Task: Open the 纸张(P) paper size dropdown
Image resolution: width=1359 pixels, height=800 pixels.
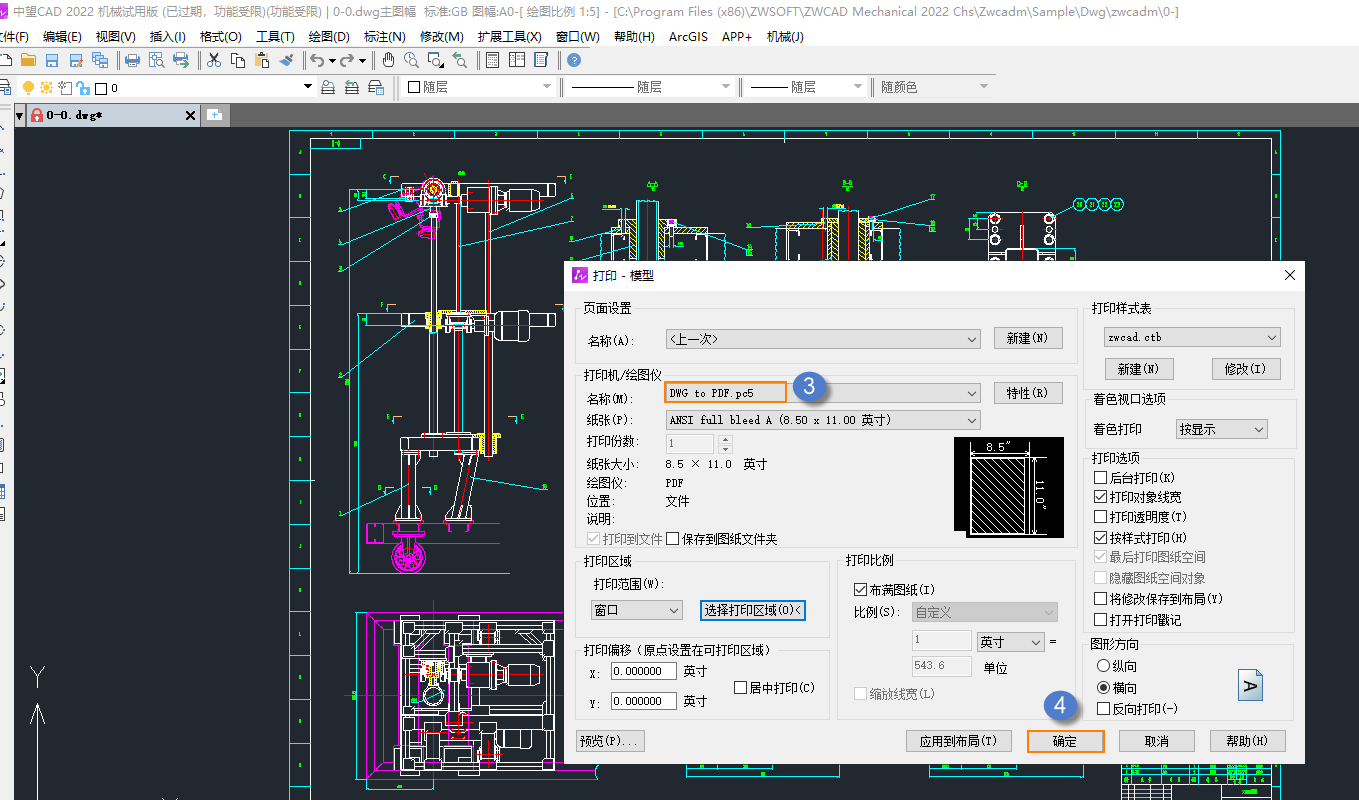Action: coord(822,421)
